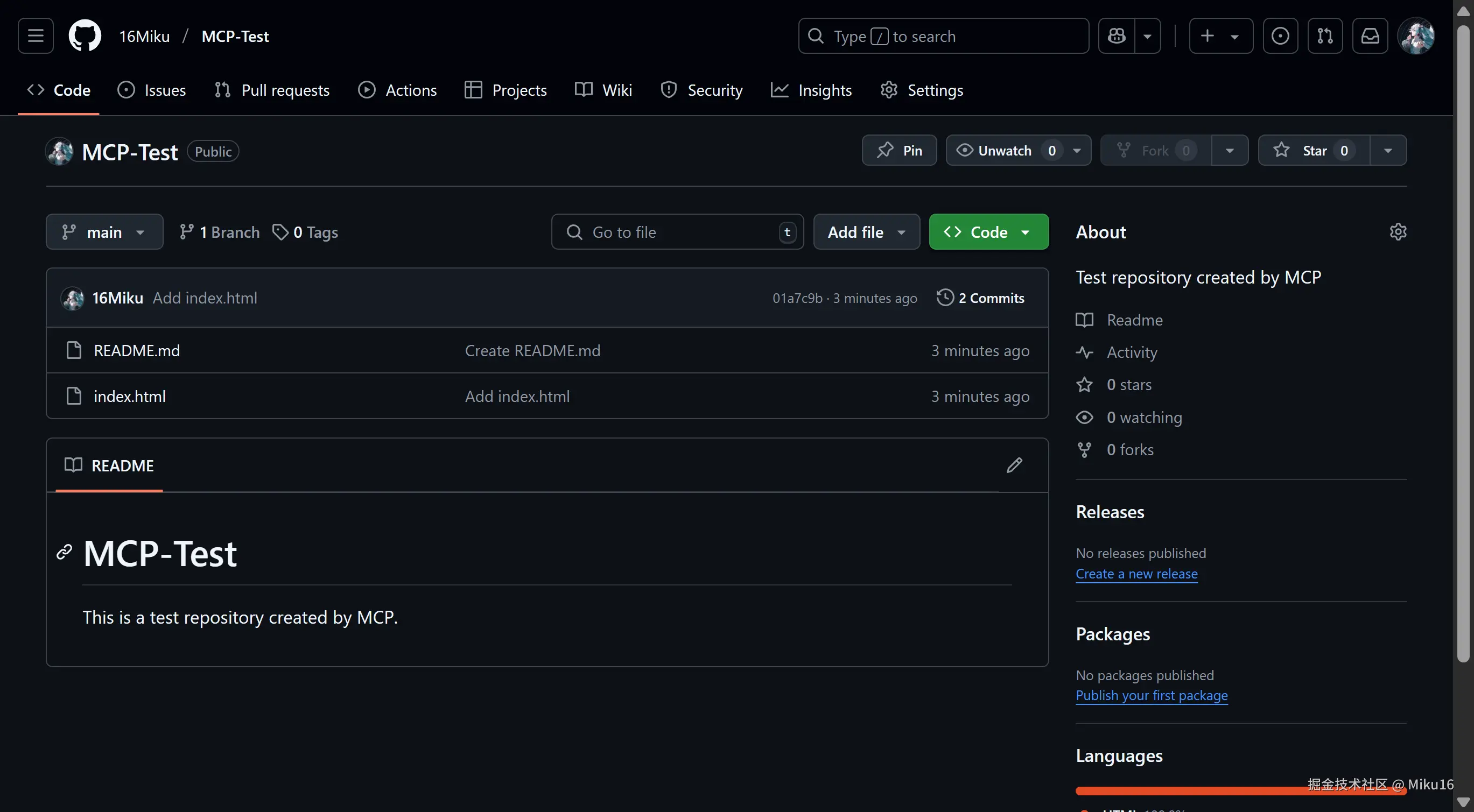Open the 16Miku owner breadcrumb link
Viewport: 1474px width, 812px height.
pyautogui.click(x=144, y=36)
